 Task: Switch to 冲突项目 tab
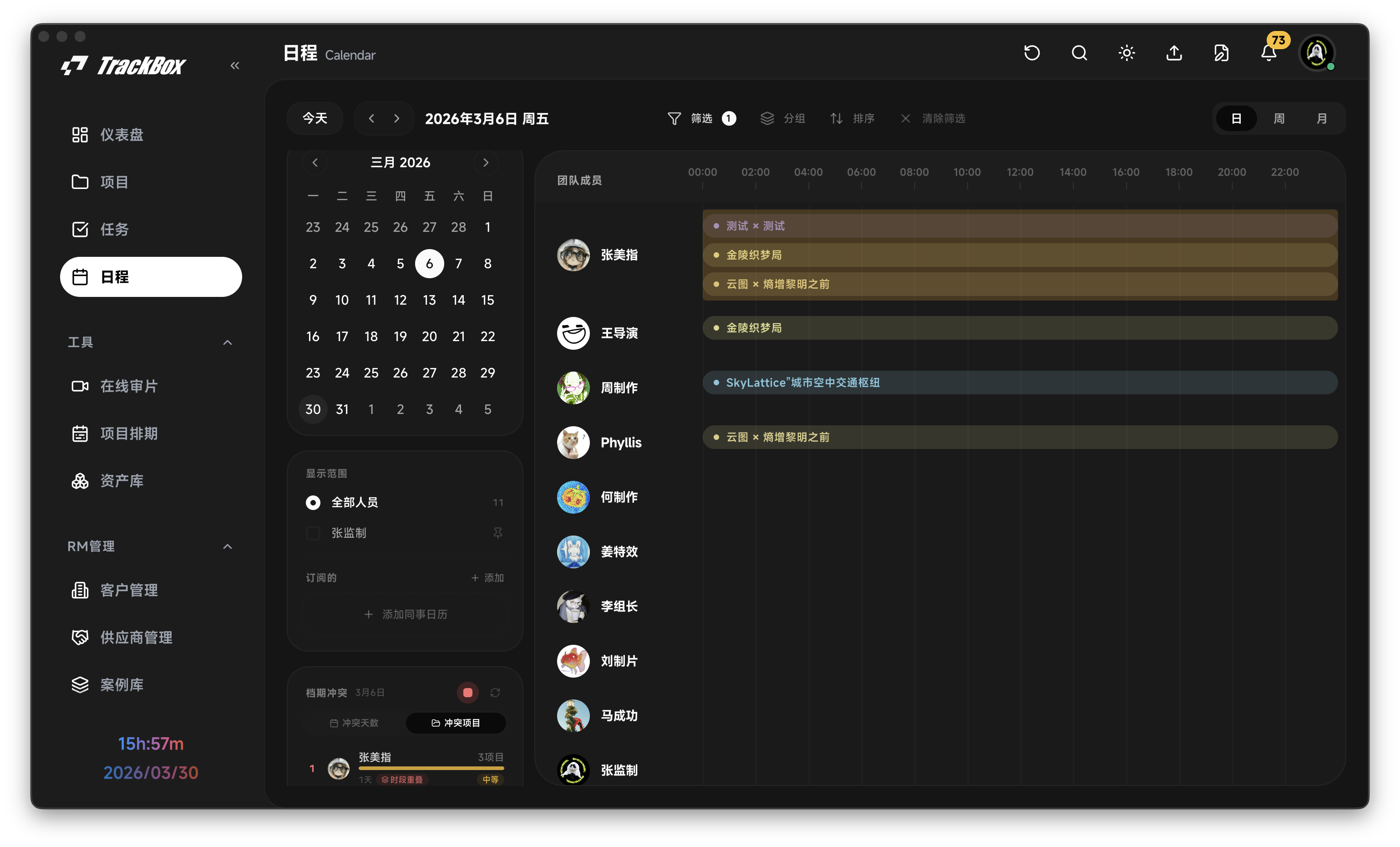456,723
